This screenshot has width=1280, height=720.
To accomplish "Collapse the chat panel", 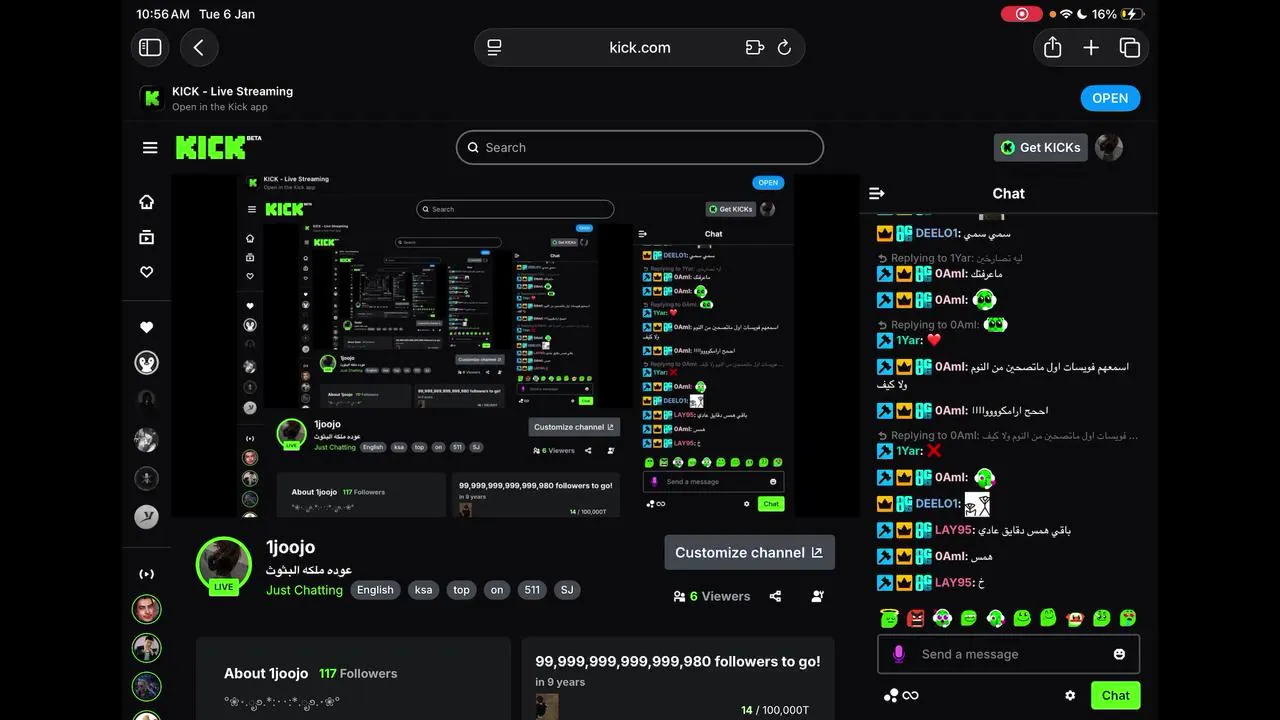I will tap(877, 193).
